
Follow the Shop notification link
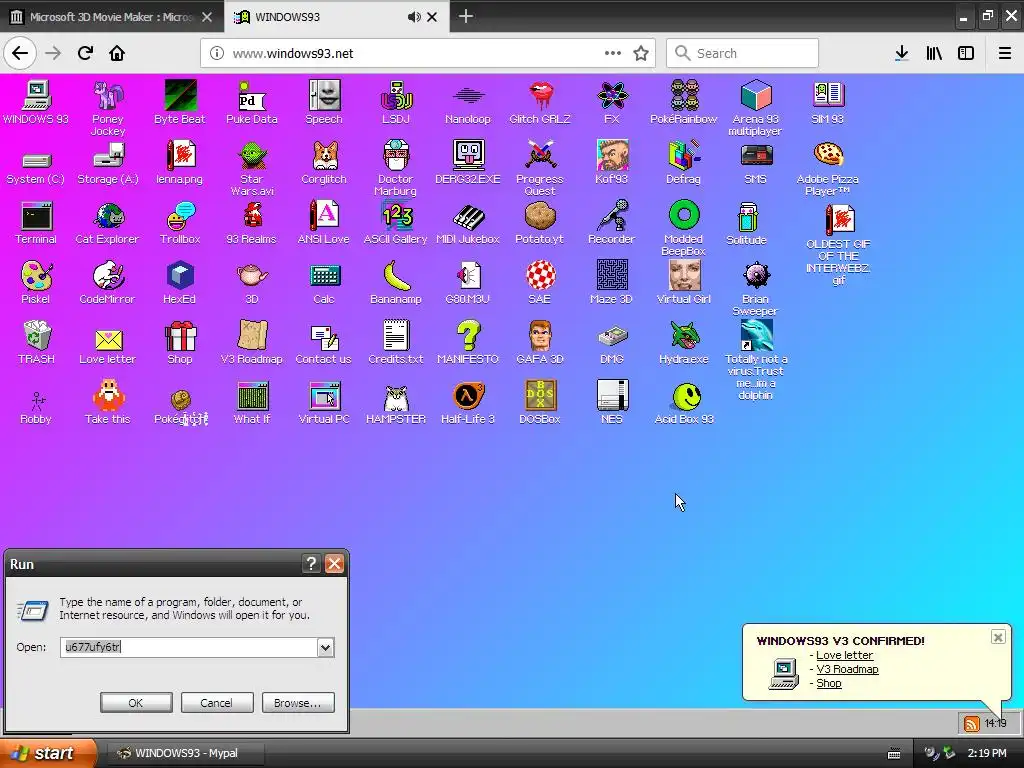point(829,683)
